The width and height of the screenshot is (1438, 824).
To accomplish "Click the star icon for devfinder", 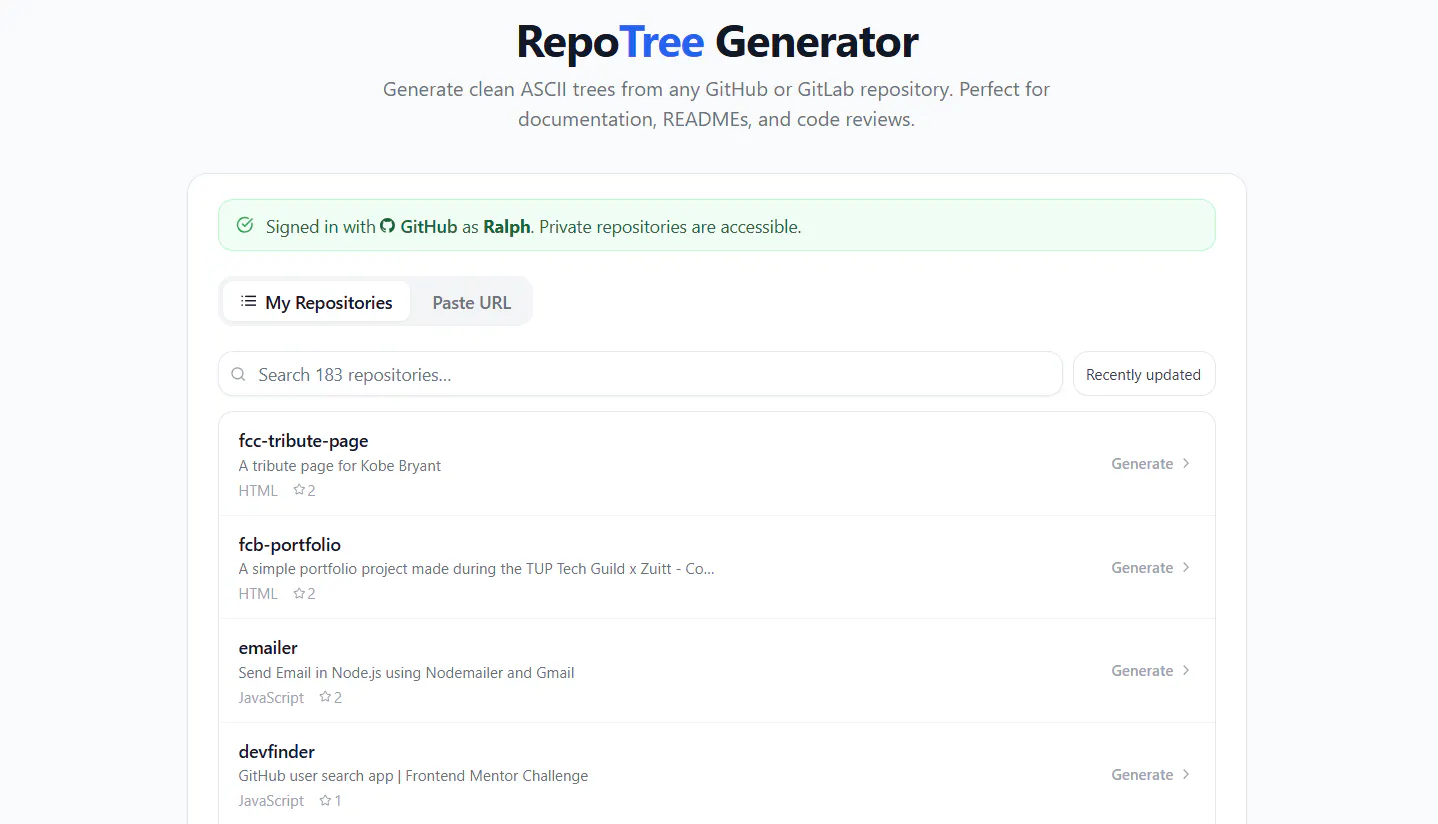I will pos(325,800).
